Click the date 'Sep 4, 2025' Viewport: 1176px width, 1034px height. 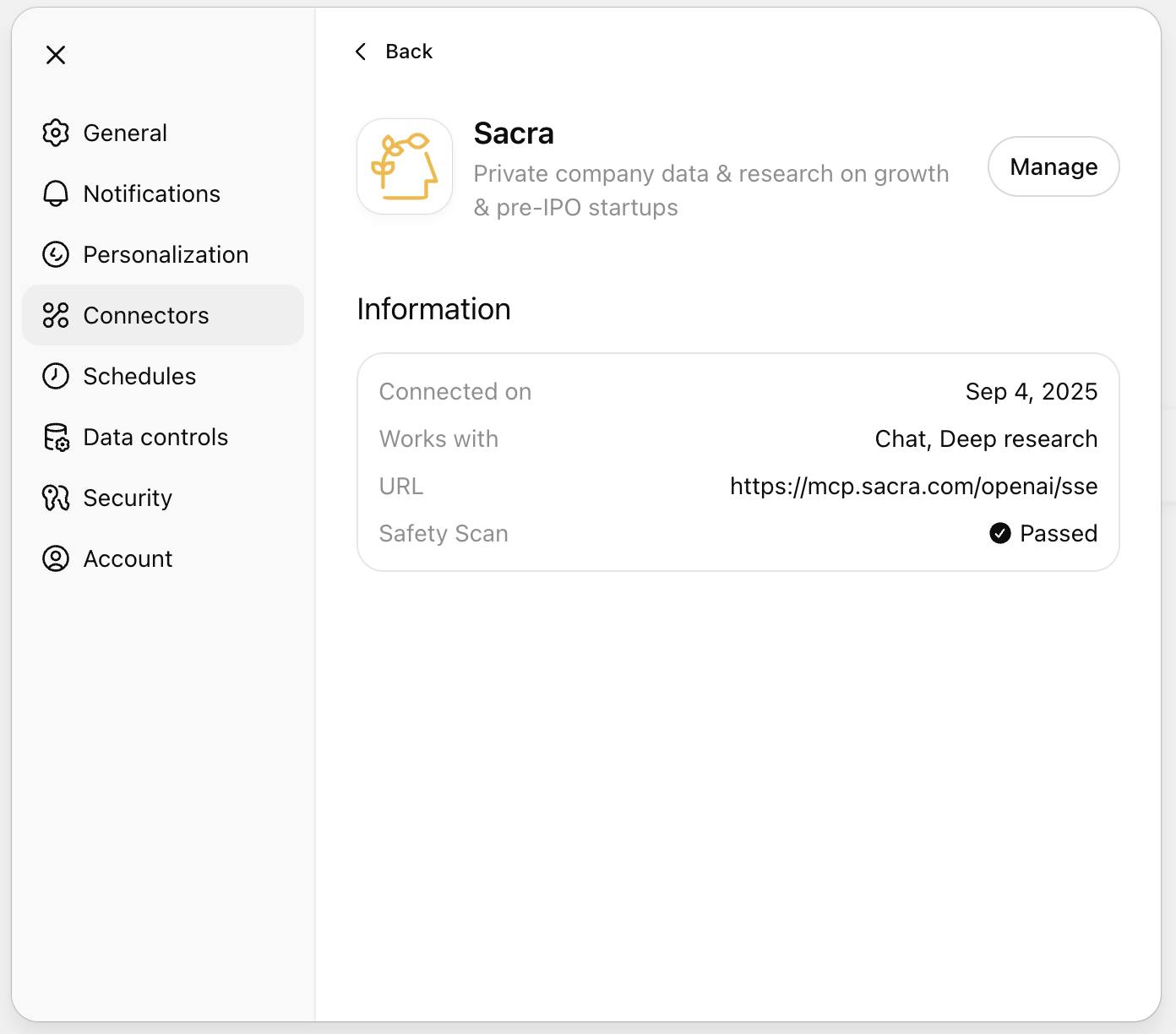[x=1032, y=391]
